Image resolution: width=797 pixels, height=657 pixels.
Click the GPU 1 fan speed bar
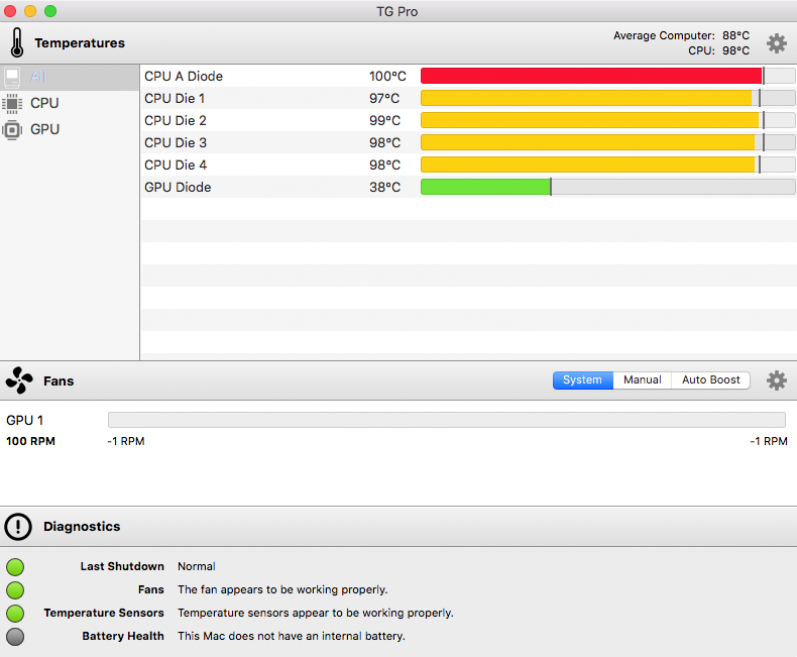coord(447,420)
